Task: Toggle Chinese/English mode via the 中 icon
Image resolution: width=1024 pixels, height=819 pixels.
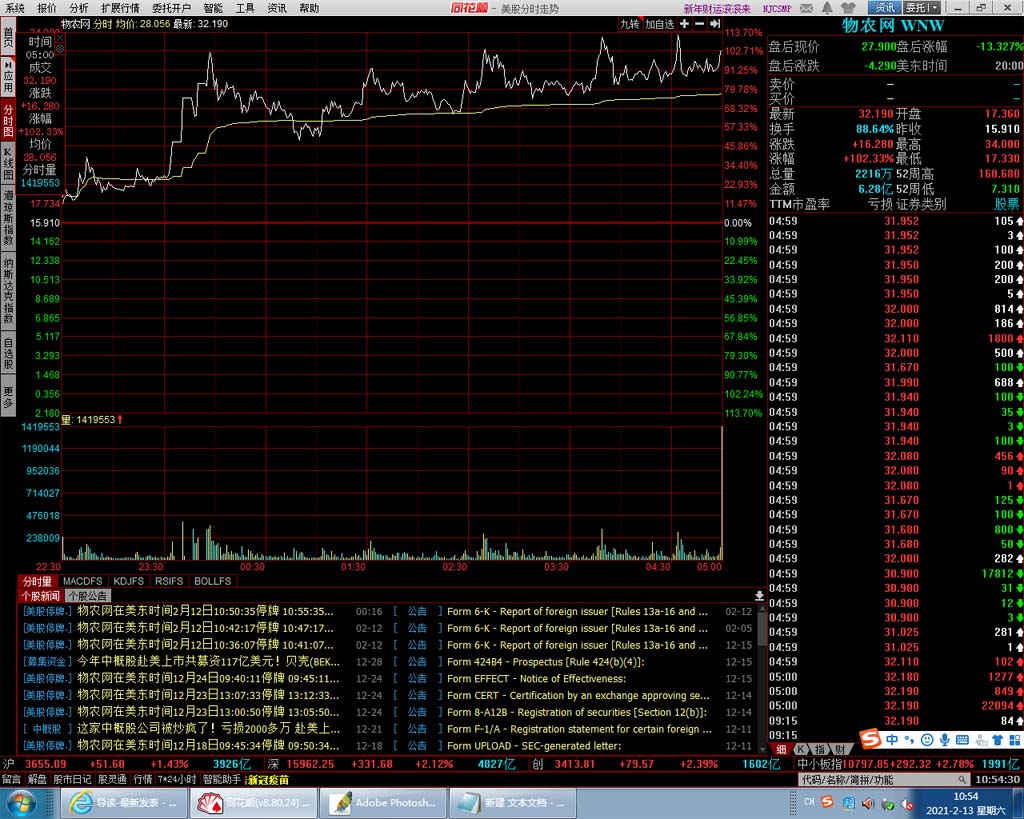Action: pos(892,740)
